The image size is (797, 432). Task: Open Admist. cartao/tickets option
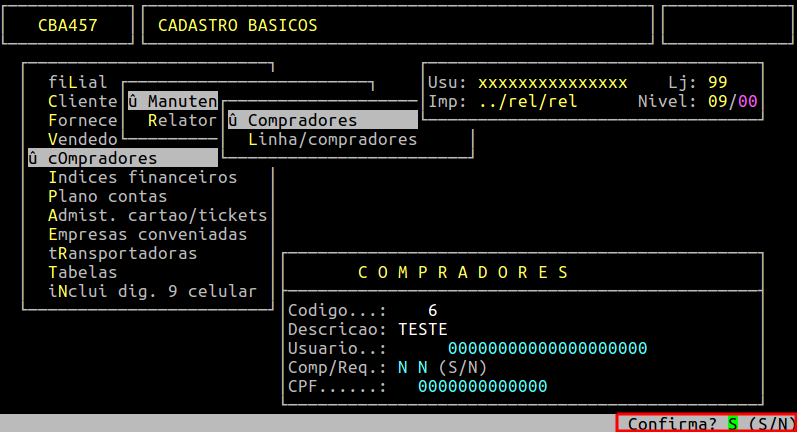[158, 215]
